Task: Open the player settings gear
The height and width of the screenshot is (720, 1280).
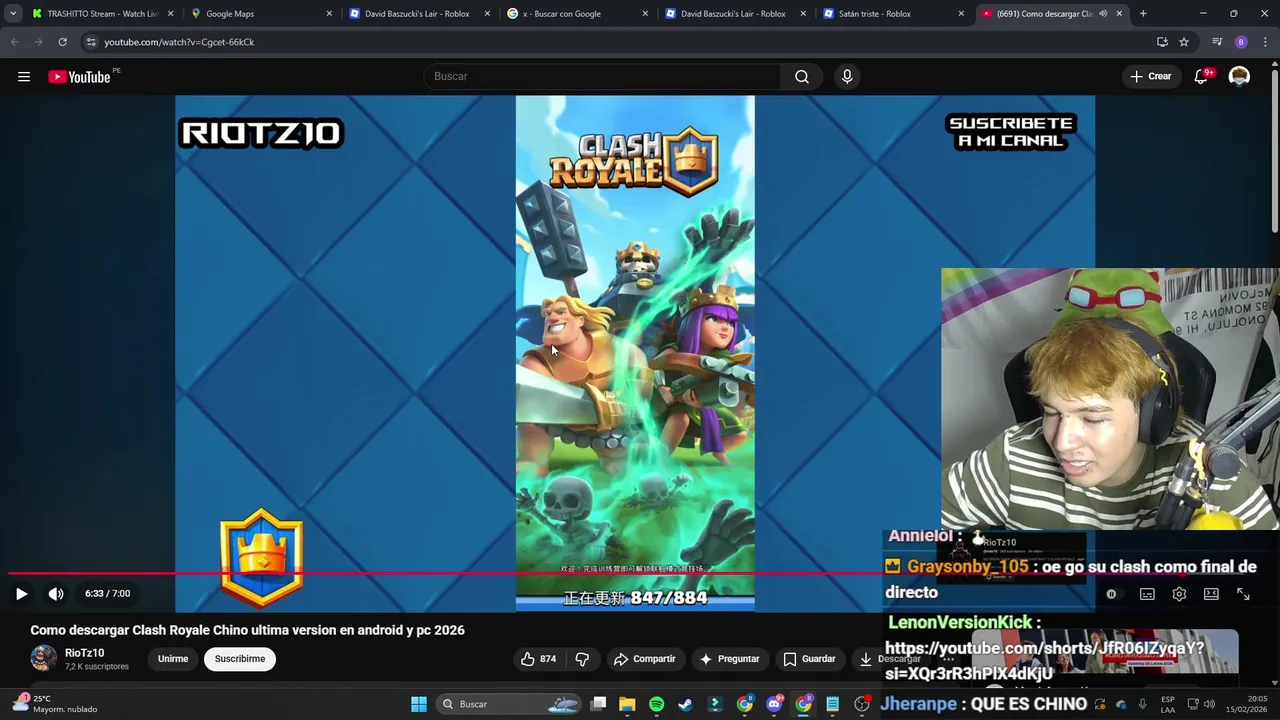Action: (x=1179, y=594)
